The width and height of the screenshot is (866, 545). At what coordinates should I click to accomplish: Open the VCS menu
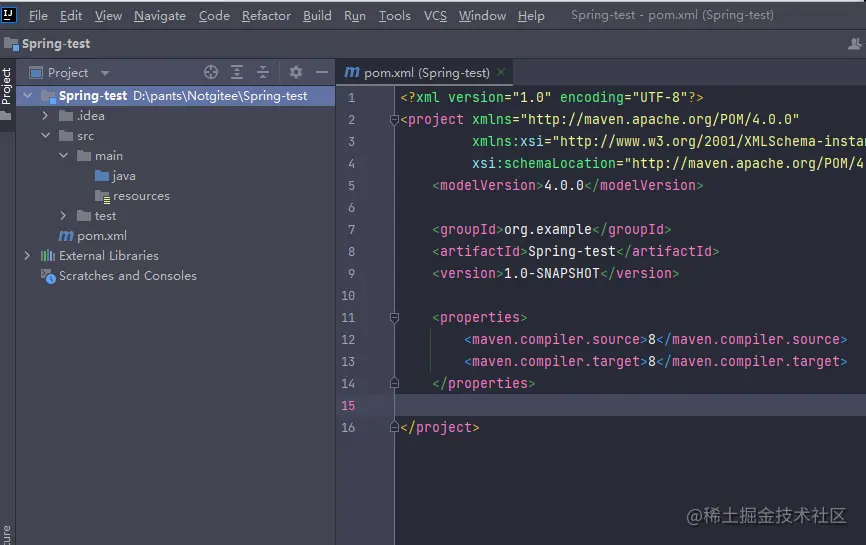tap(435, 16)
